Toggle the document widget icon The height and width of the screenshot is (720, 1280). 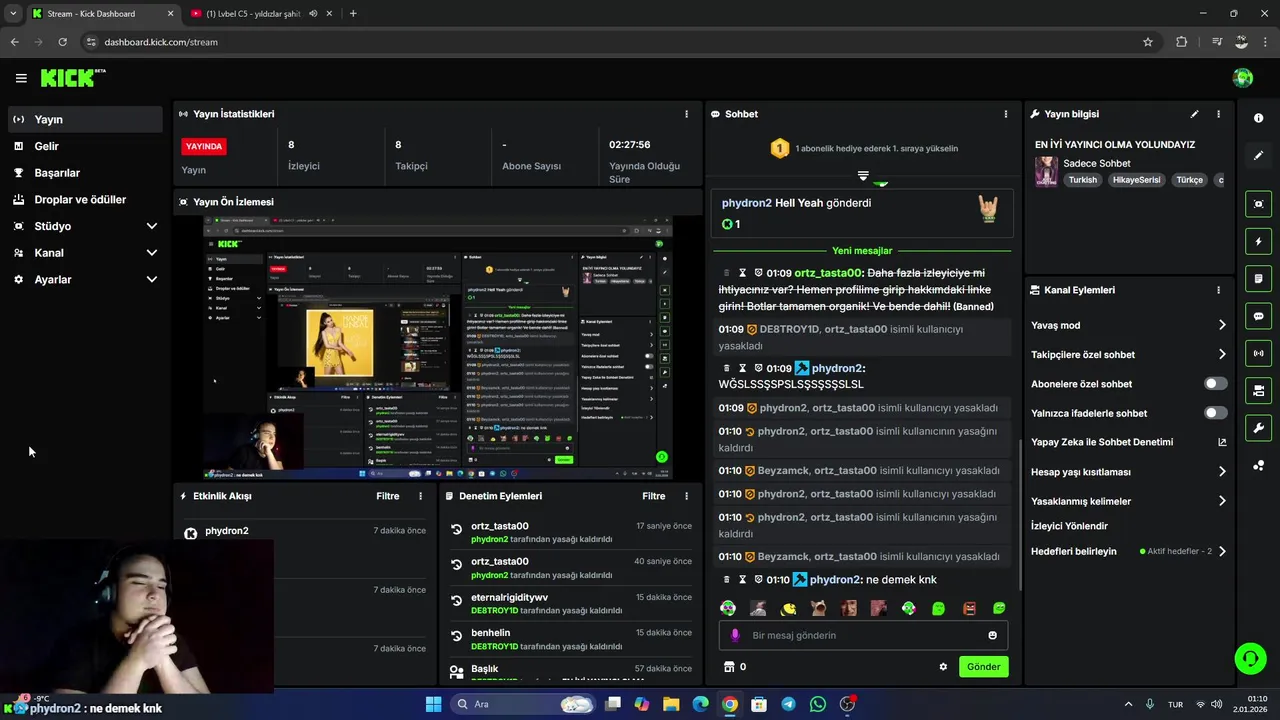[x=1258, y=278]
